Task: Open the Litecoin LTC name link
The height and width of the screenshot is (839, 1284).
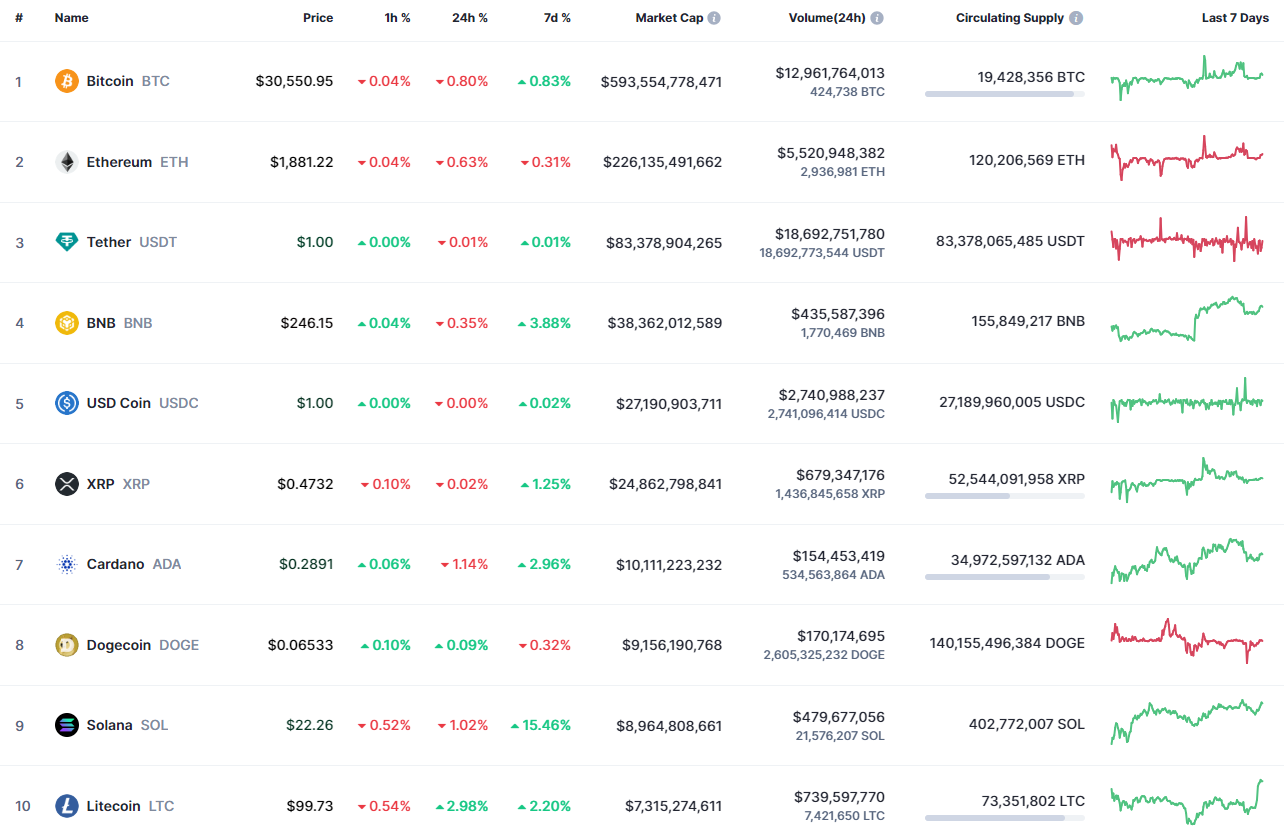Action: (x=113, y=806)
